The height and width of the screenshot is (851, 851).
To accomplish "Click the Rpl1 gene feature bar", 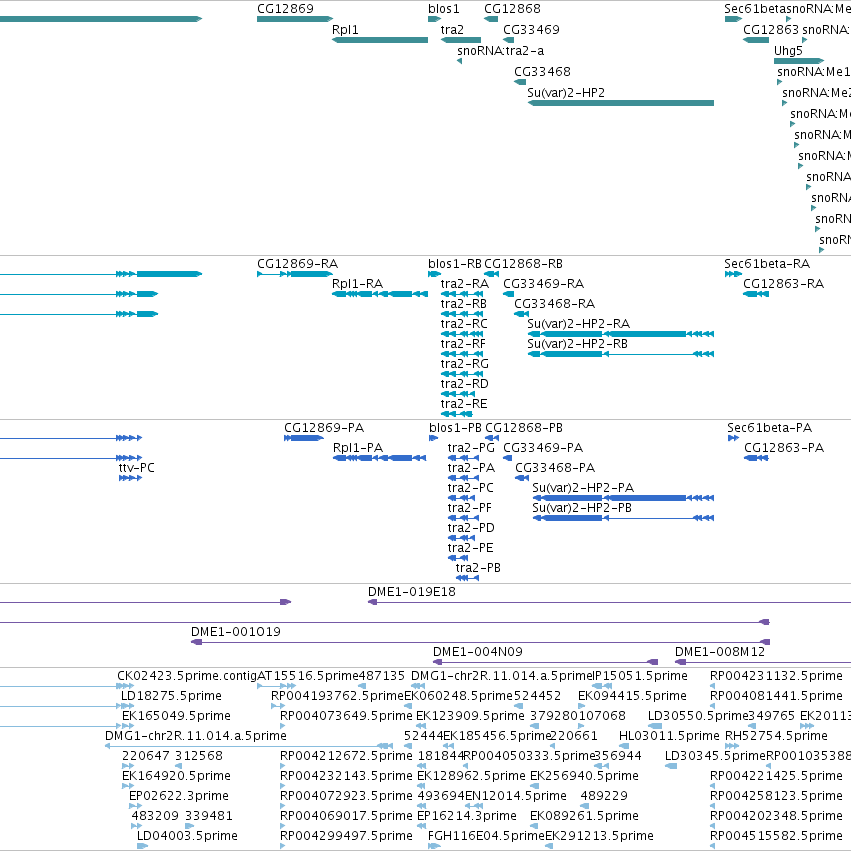I will coord(380,40).
